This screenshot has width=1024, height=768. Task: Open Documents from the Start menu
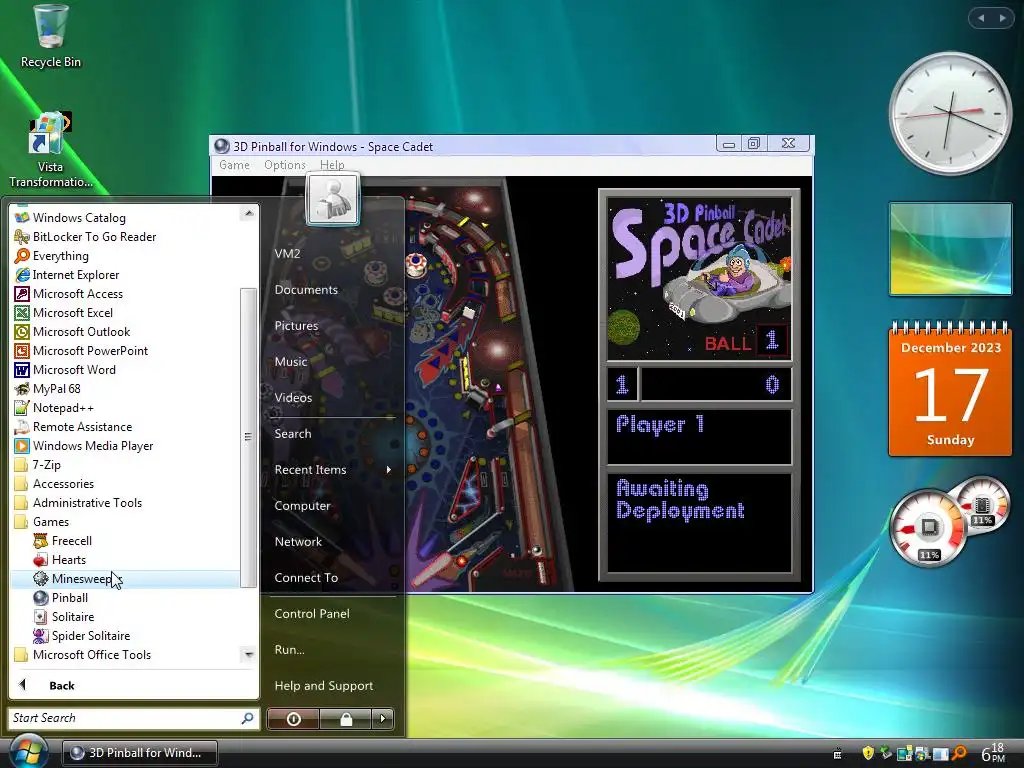tap(306, 289)
